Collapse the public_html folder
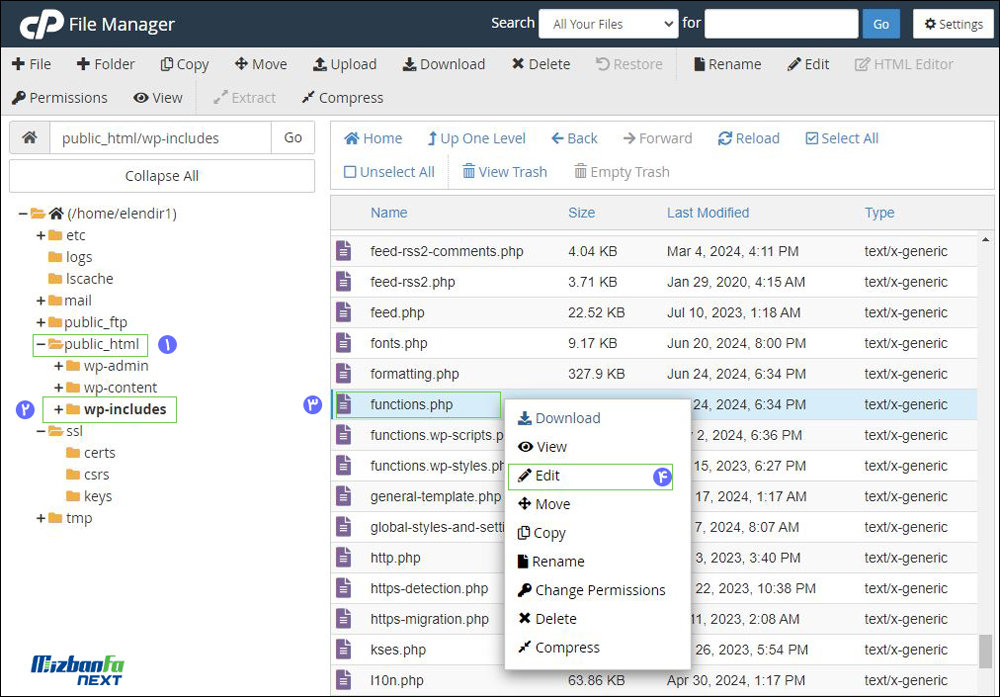 (41, 344)
